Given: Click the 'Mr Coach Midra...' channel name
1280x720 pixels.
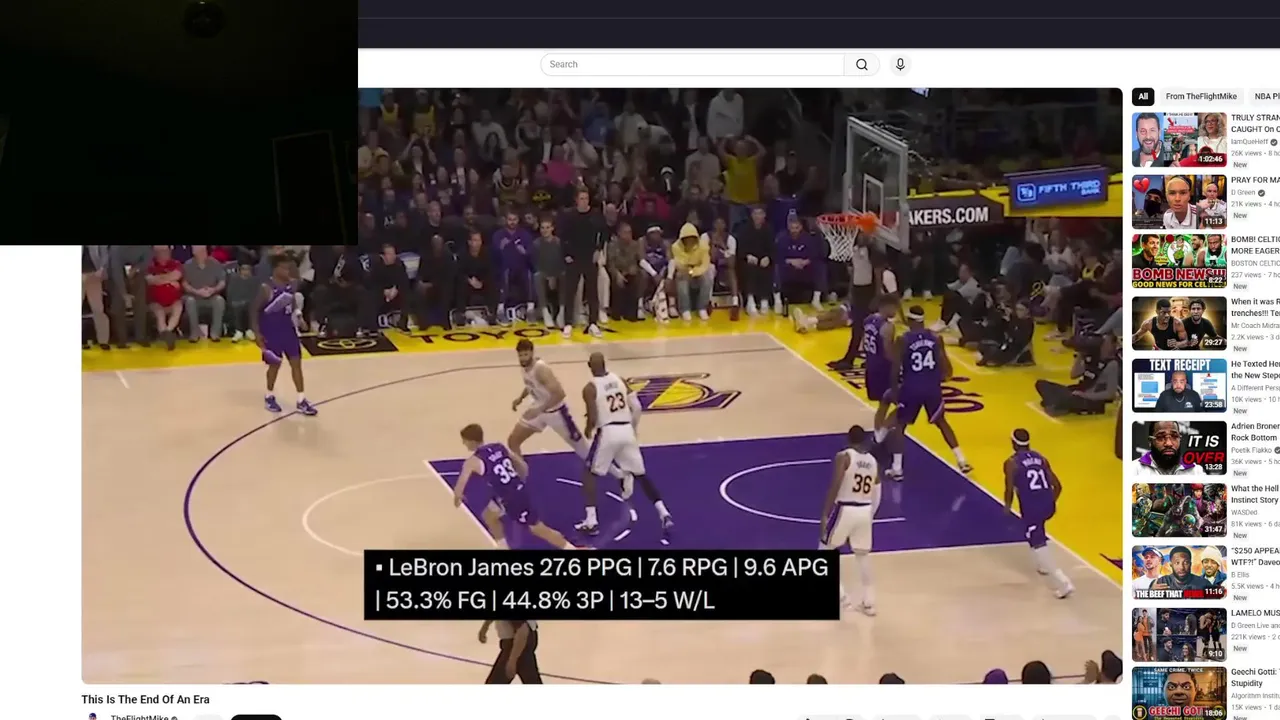Looking at the screenshot, I should coord(1255,325).
